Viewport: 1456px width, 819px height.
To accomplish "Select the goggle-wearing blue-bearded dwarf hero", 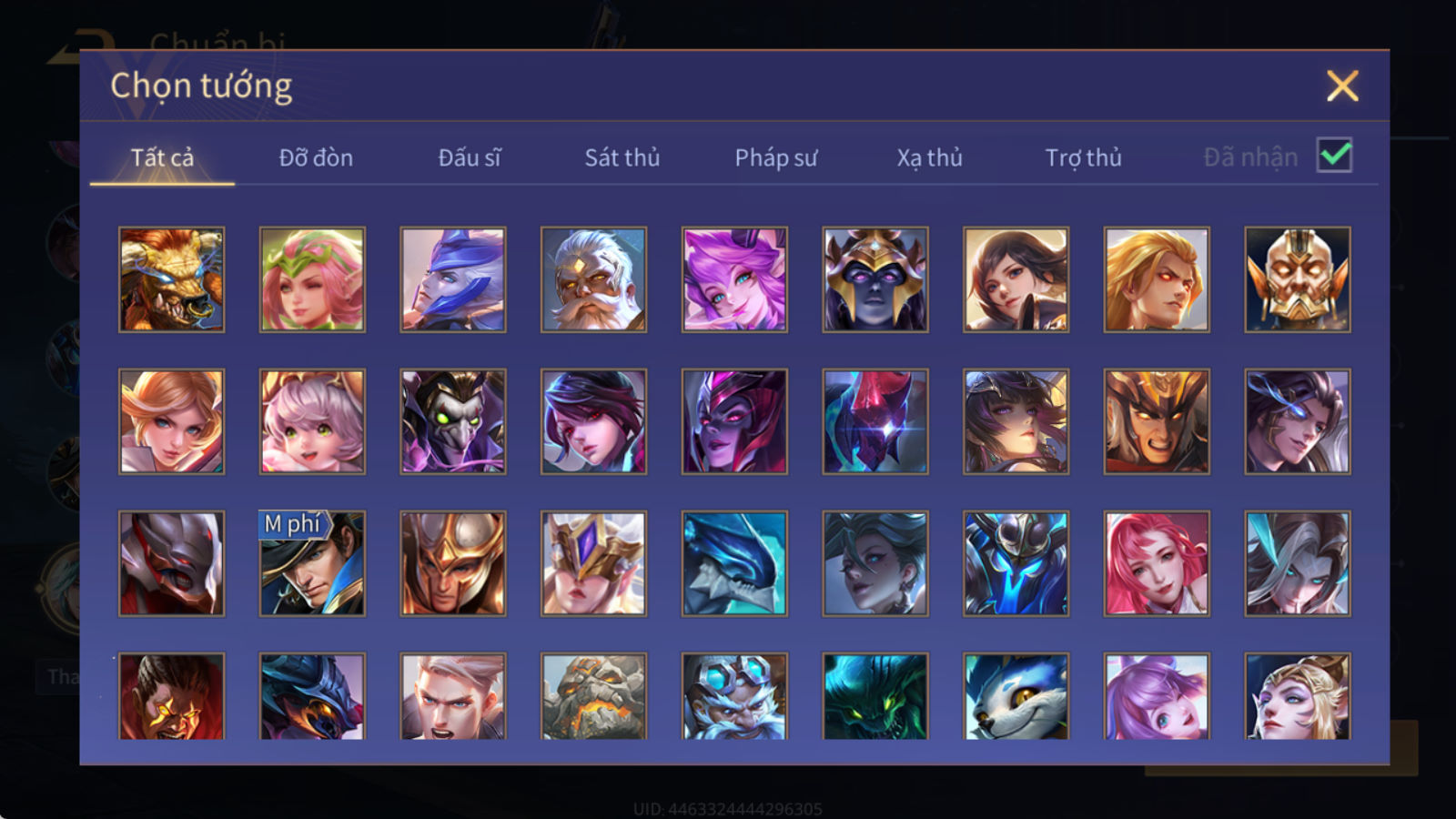I will pos(734,696).
